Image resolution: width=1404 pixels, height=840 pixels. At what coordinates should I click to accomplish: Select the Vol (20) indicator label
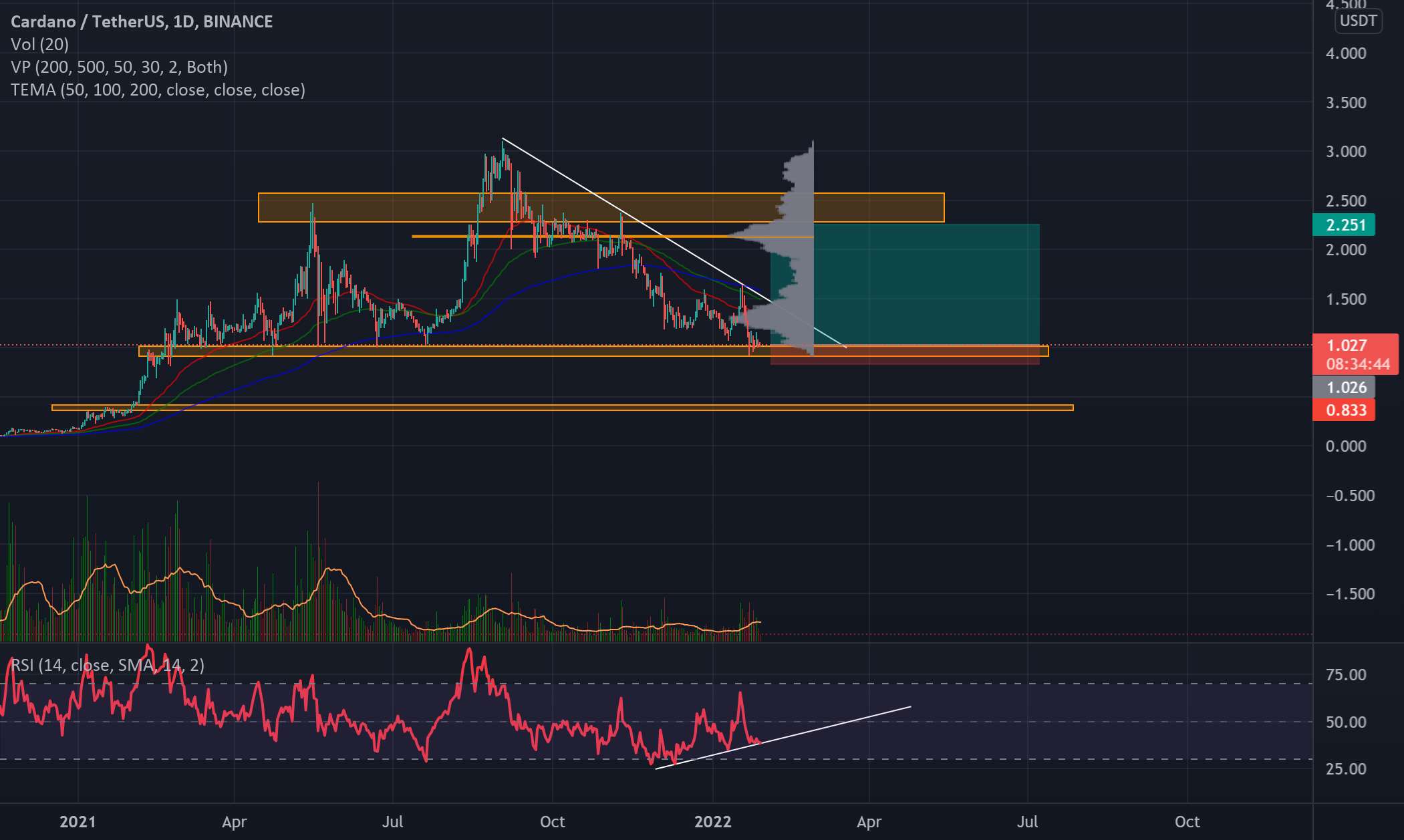[x=39, y=44]
